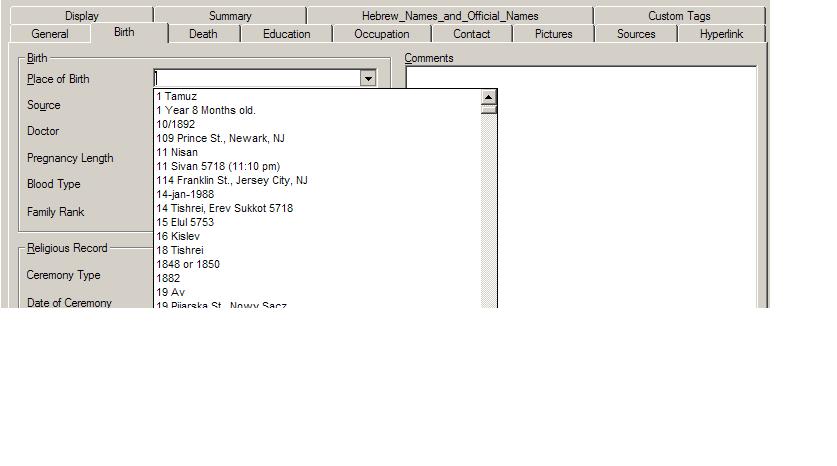Viewport: 837px width, 466px height.
Task: Open the Pictures tab
Action: click(553, 34)
